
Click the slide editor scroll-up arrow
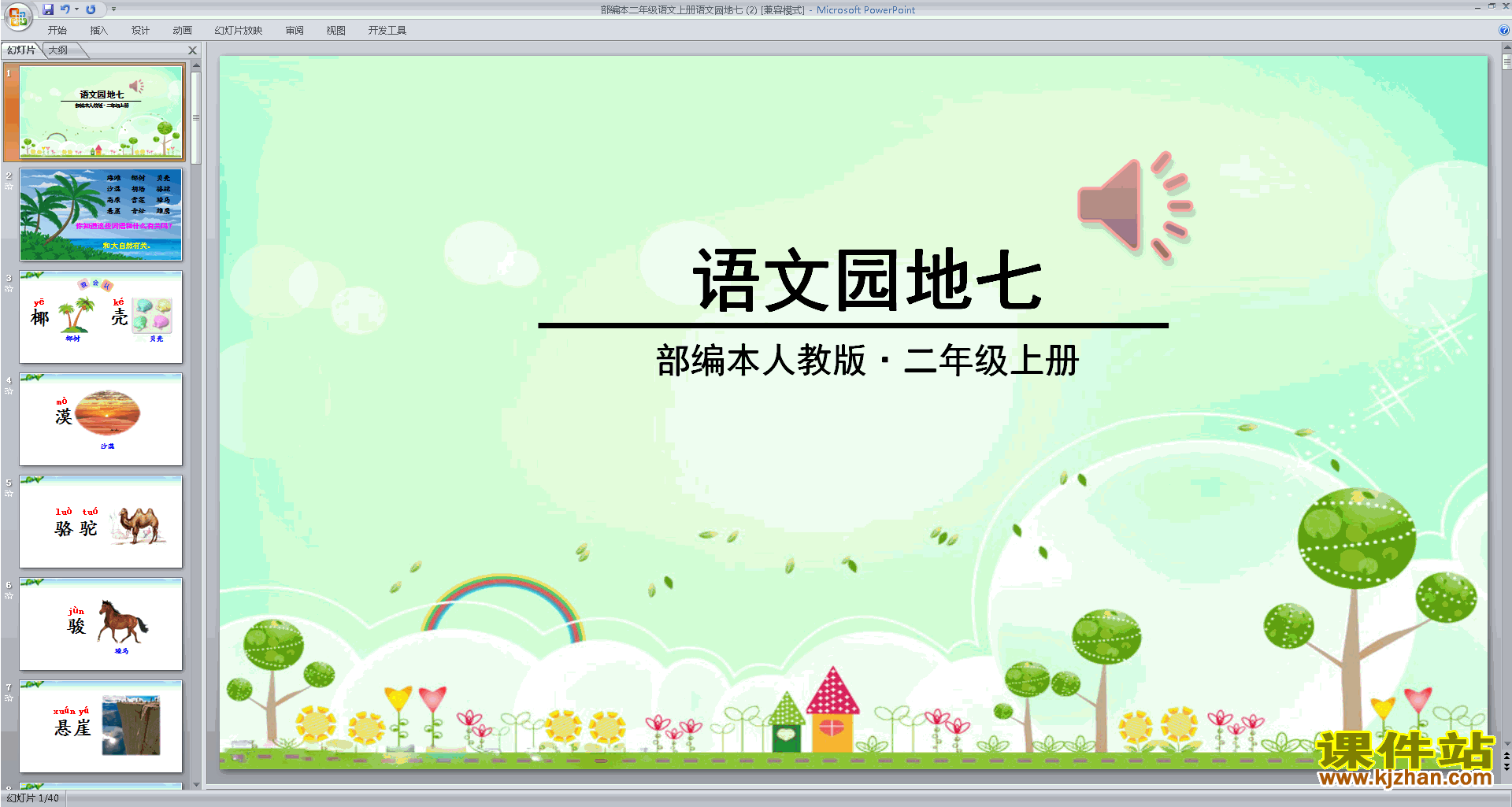(1506, 48)
